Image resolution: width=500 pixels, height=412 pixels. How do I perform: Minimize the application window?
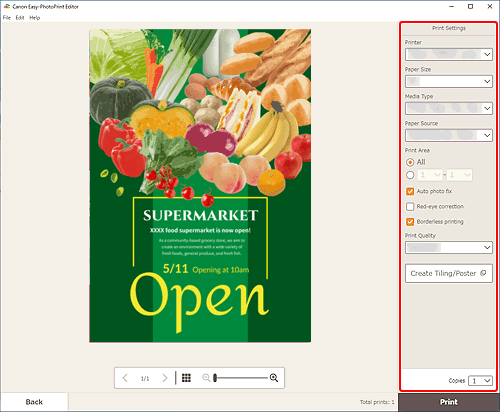click(x=452, y=6)
